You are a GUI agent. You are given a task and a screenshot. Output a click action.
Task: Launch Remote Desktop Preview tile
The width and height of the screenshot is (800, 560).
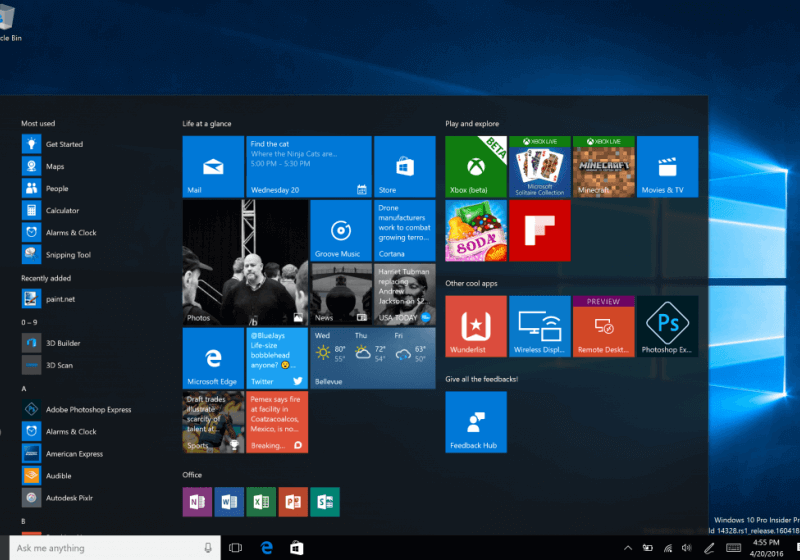click(604, 326)
